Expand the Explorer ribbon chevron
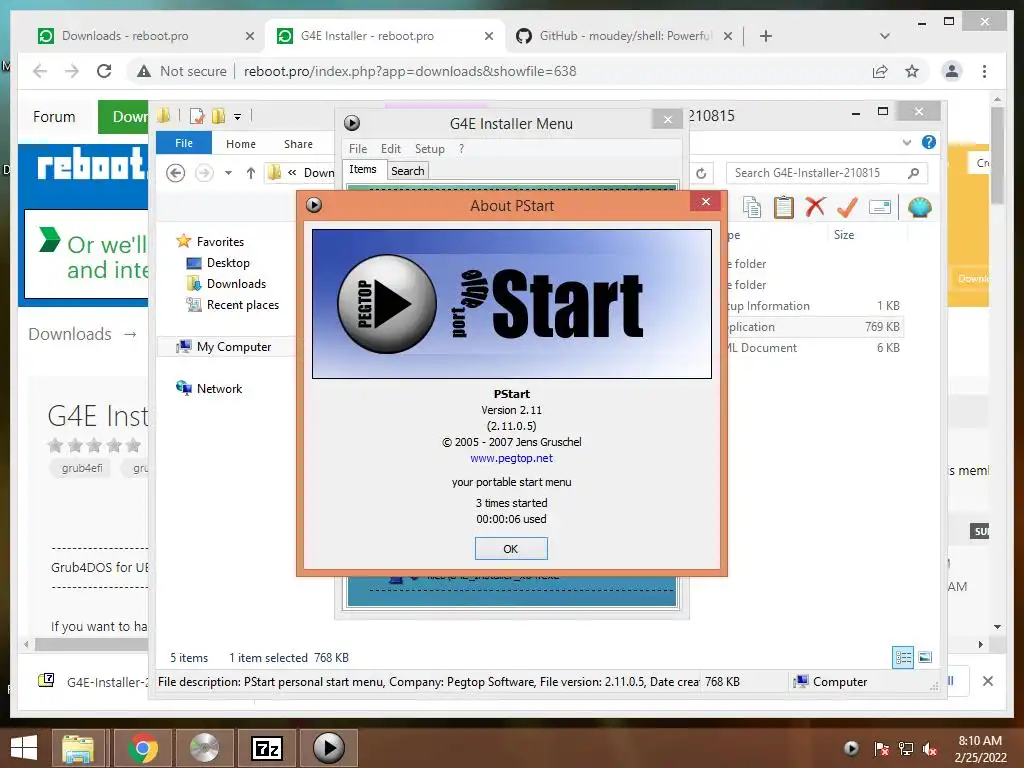This screenshot has width=1024, height=768. 906,142
